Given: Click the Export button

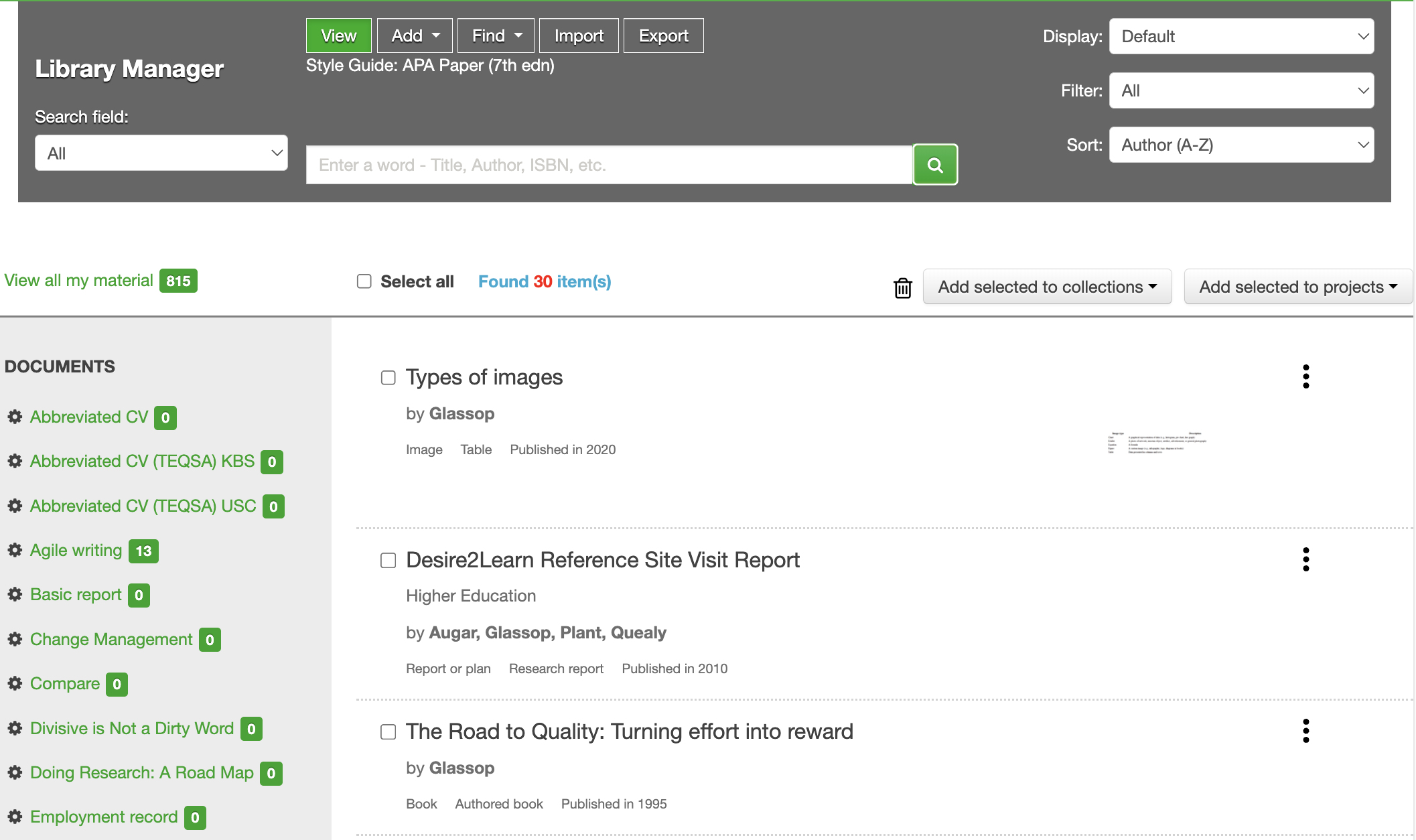Looking at the screenshot, I should pos(663,36).
